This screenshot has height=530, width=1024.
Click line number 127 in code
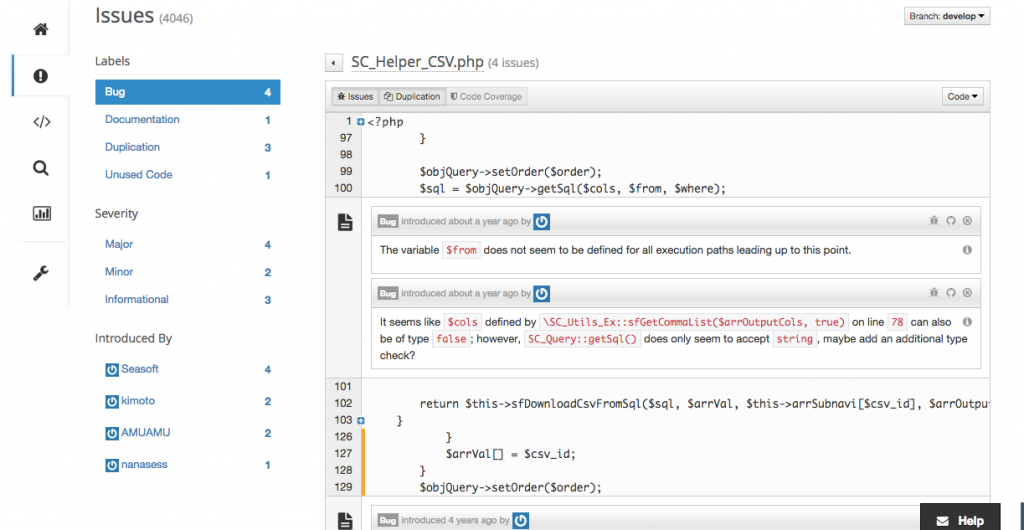click(343, 454)
